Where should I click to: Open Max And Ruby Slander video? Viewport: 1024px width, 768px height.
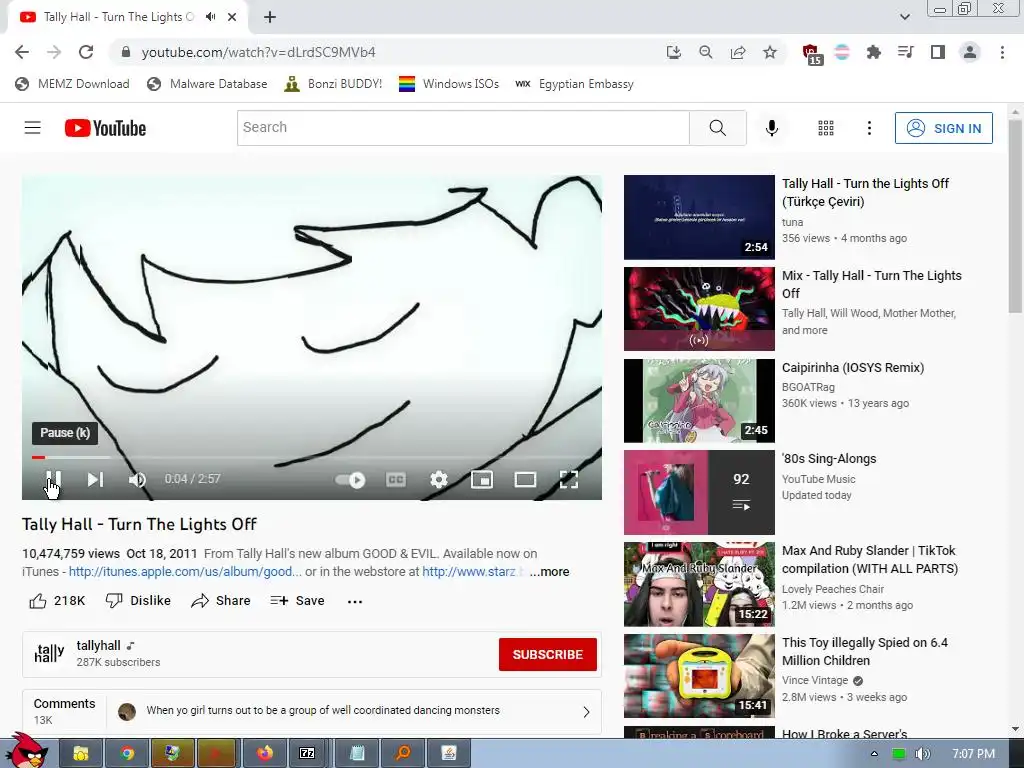click(x=699, y=584)
